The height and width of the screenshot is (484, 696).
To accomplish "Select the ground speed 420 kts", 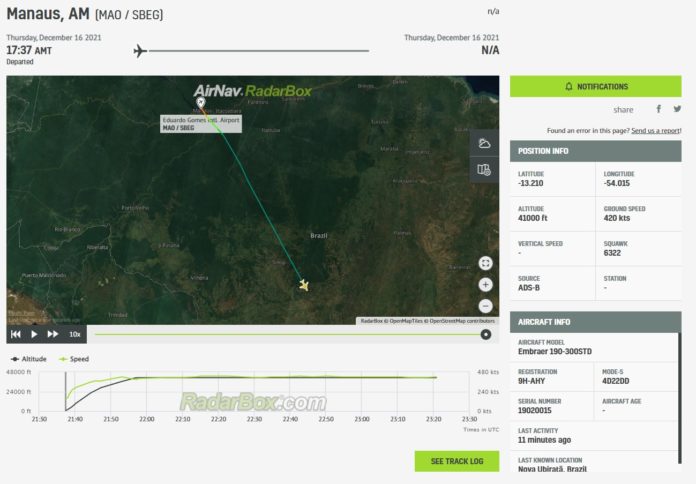I will coord(617,218).
